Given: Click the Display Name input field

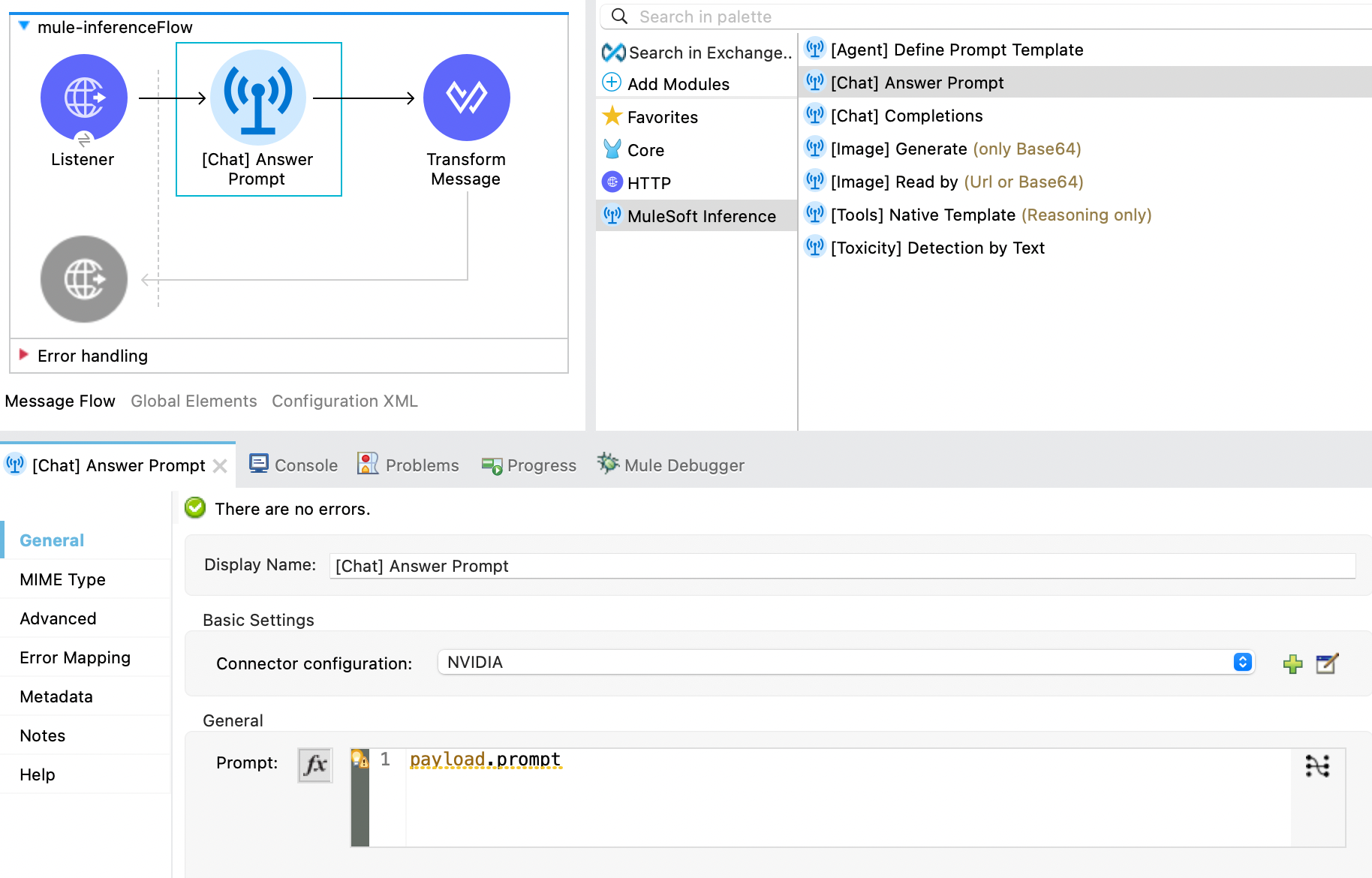Looking at the screenshot, I should click(842, 566).
